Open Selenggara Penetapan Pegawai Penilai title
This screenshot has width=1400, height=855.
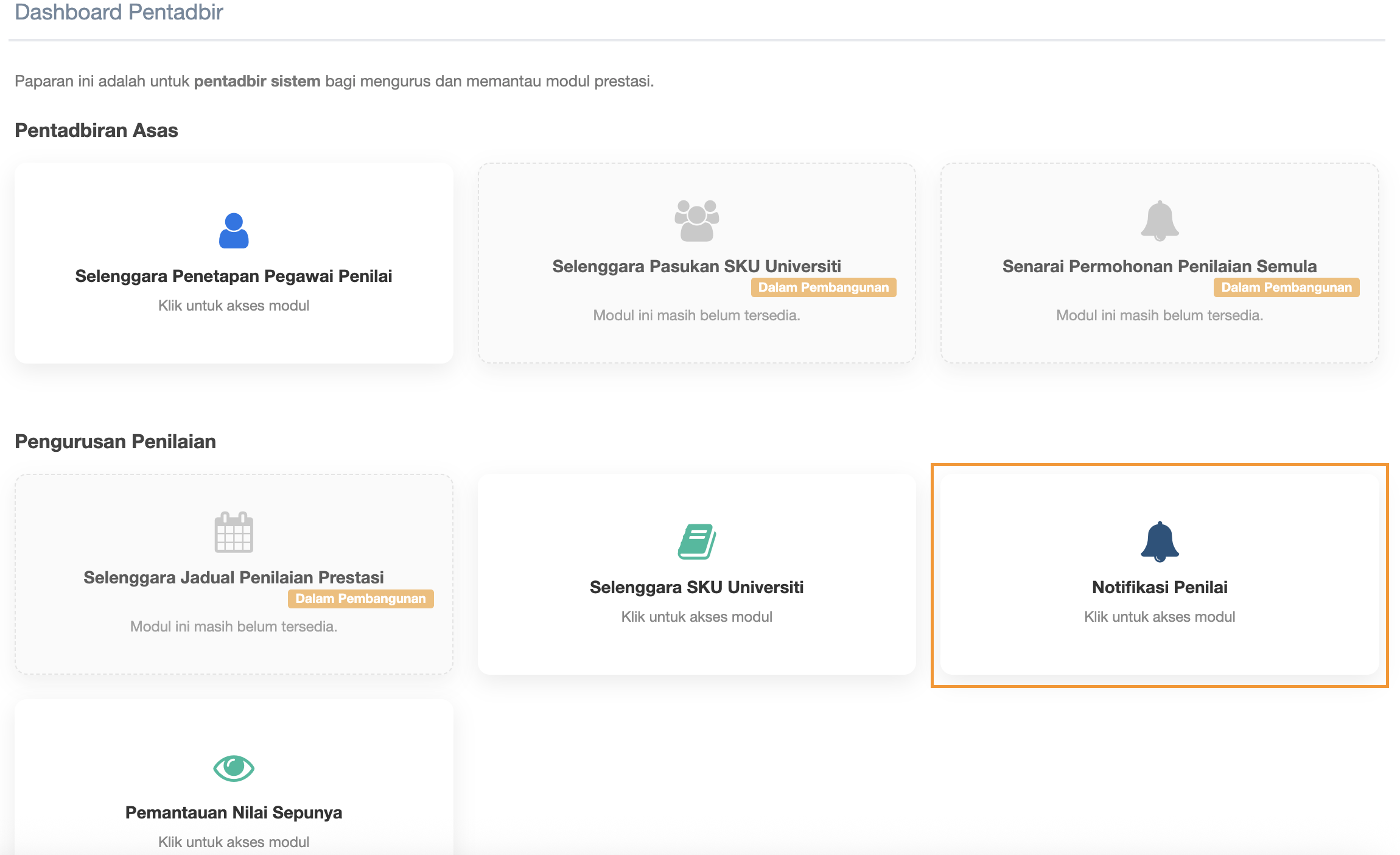click(234, 276)
